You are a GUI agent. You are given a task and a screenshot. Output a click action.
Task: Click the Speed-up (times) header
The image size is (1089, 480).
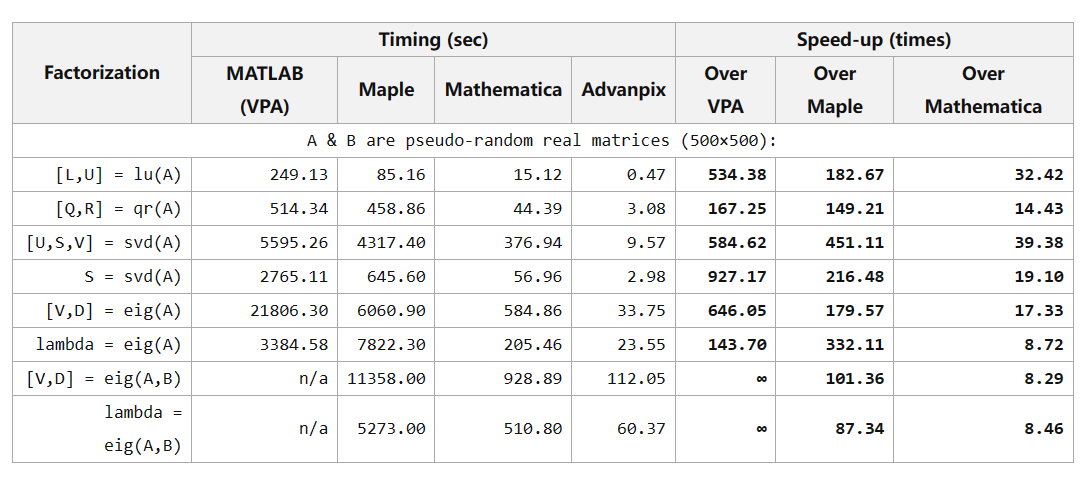[873, 40]
